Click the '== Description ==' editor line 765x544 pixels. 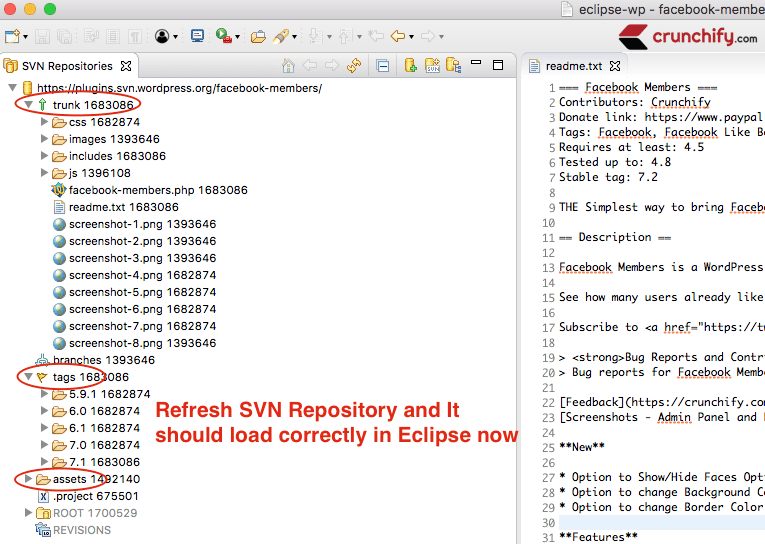(615, 237)
